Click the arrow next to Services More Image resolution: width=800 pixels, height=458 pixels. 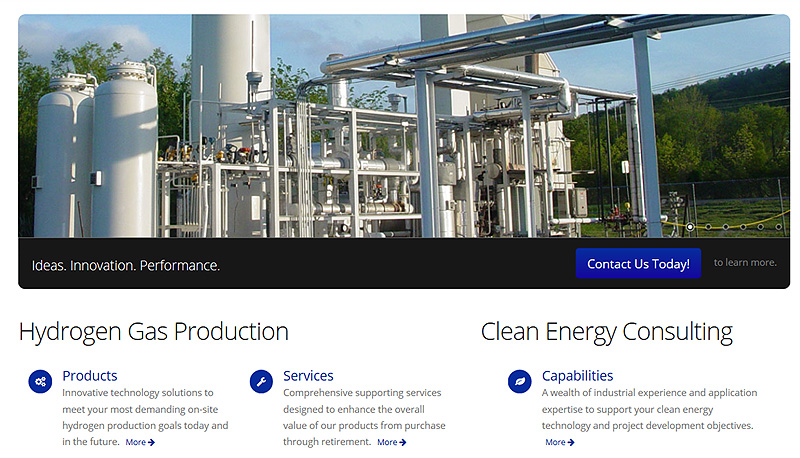pyautogui.click(x=403, y=443)
